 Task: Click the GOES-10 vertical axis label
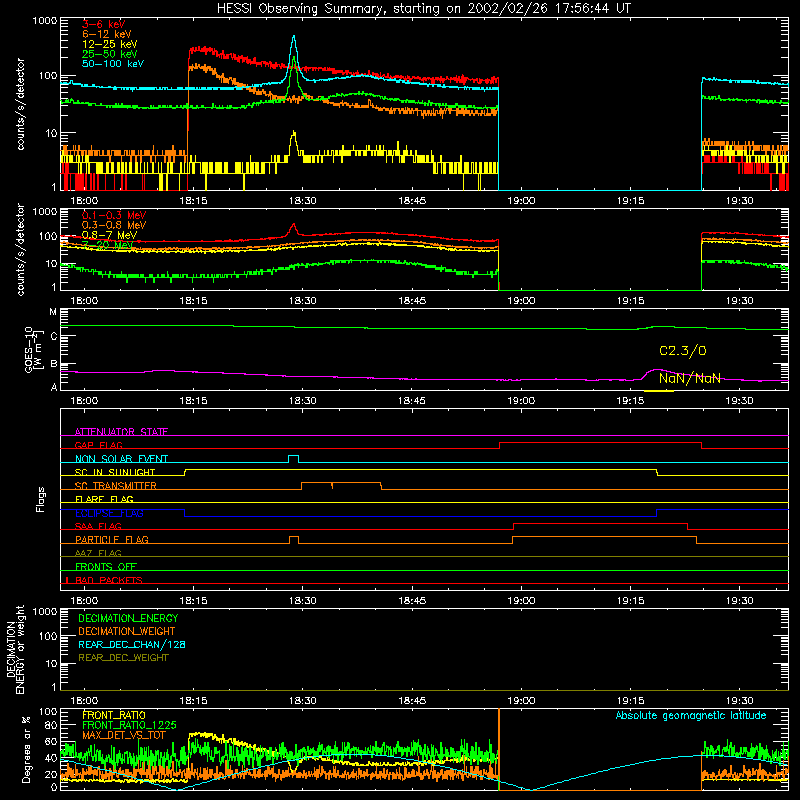33,349
